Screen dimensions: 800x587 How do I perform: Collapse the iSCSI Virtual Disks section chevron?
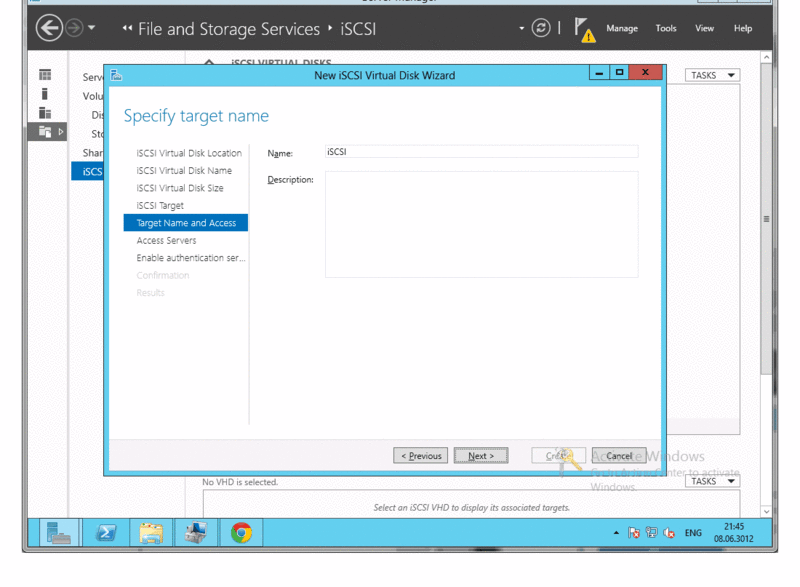(x=209, y=62)
